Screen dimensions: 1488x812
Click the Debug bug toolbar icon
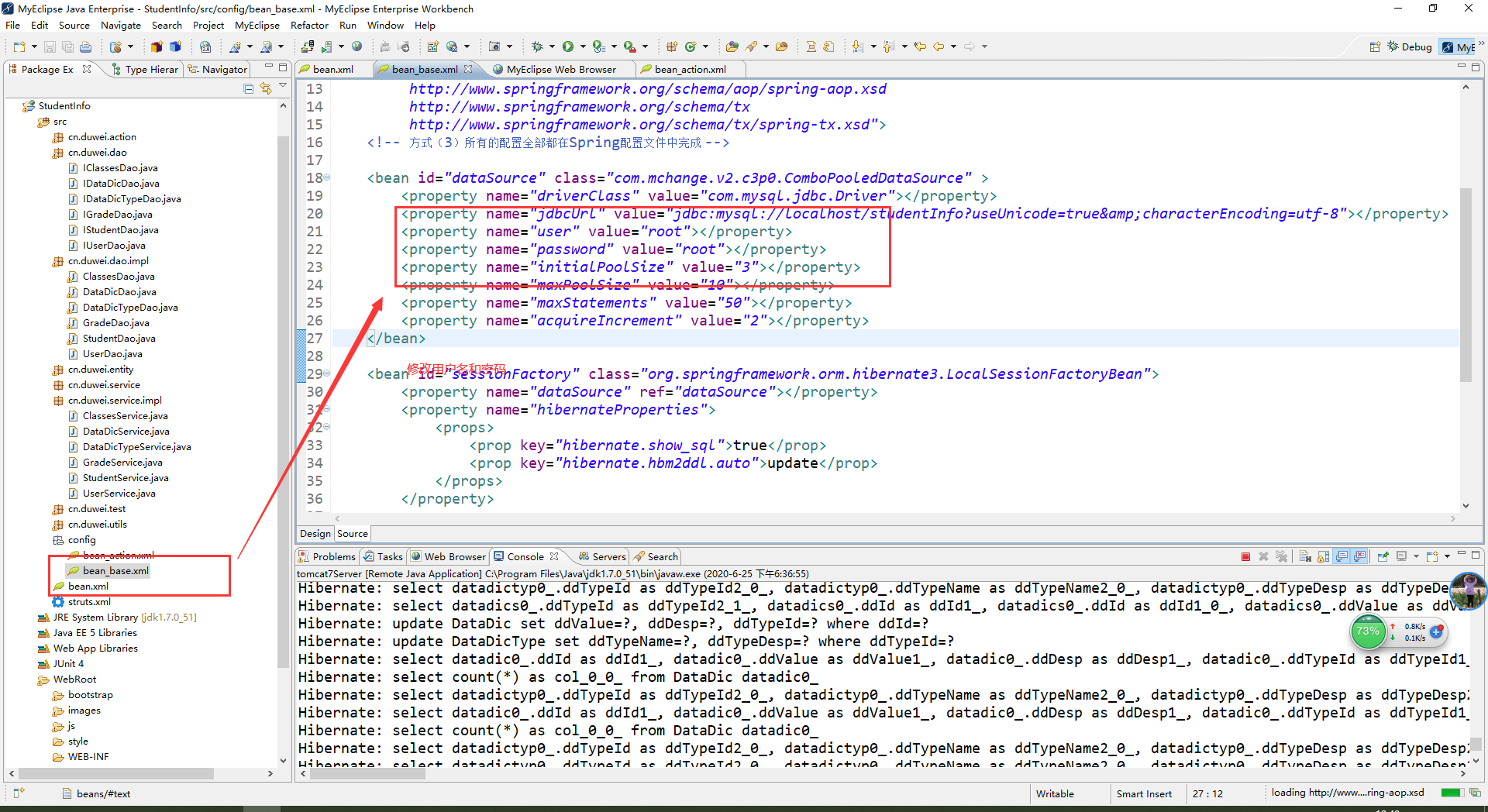[x=537, y=46]
